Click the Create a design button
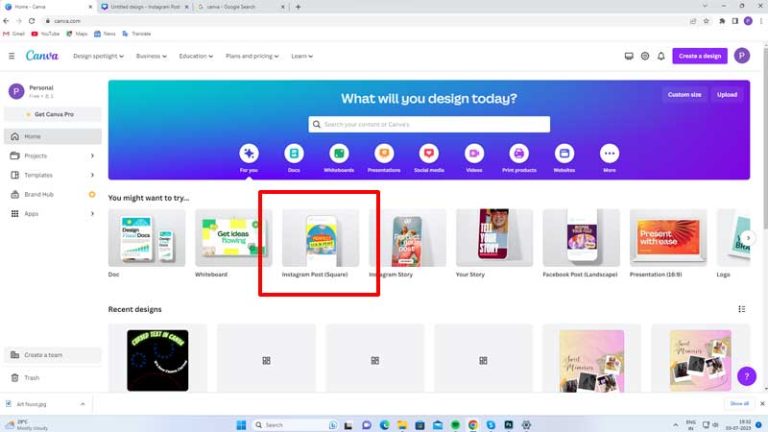 tap(699, 56)
